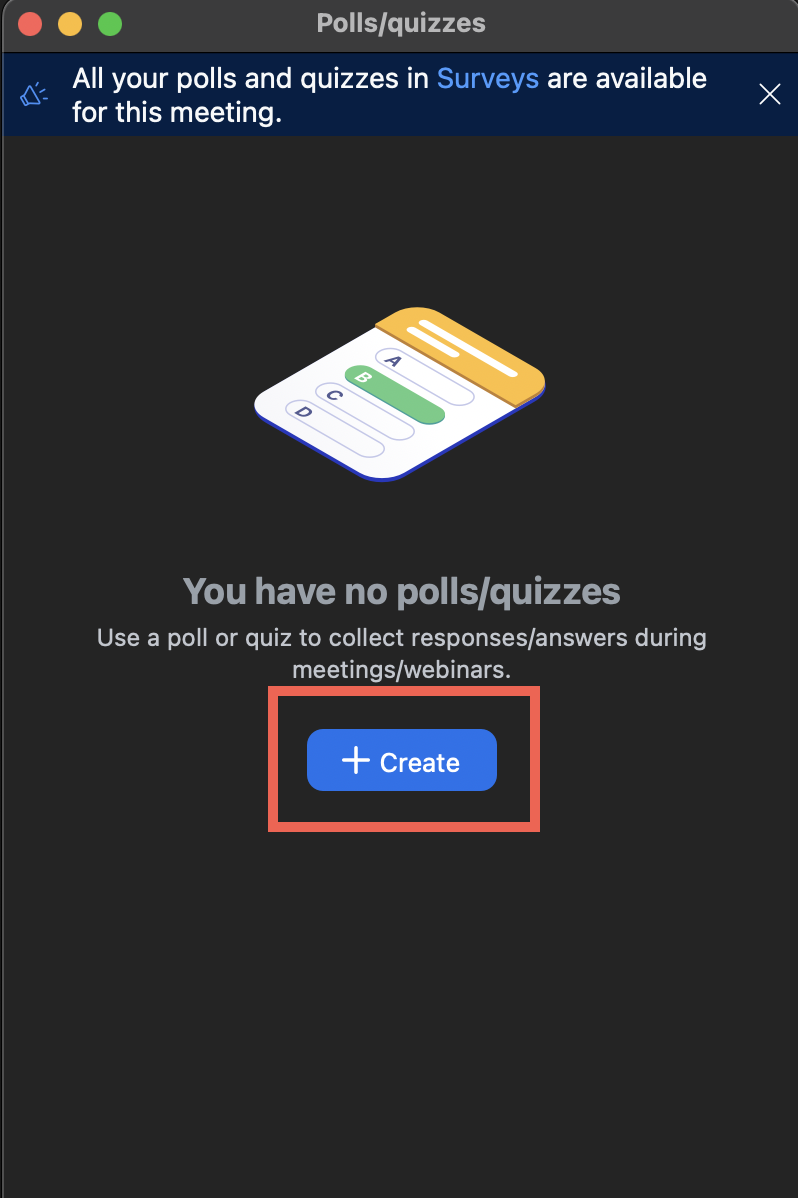This screenshot has width=798, height=1198.
Task: Click the megaphone announcement icon
Action: [33, 93]
